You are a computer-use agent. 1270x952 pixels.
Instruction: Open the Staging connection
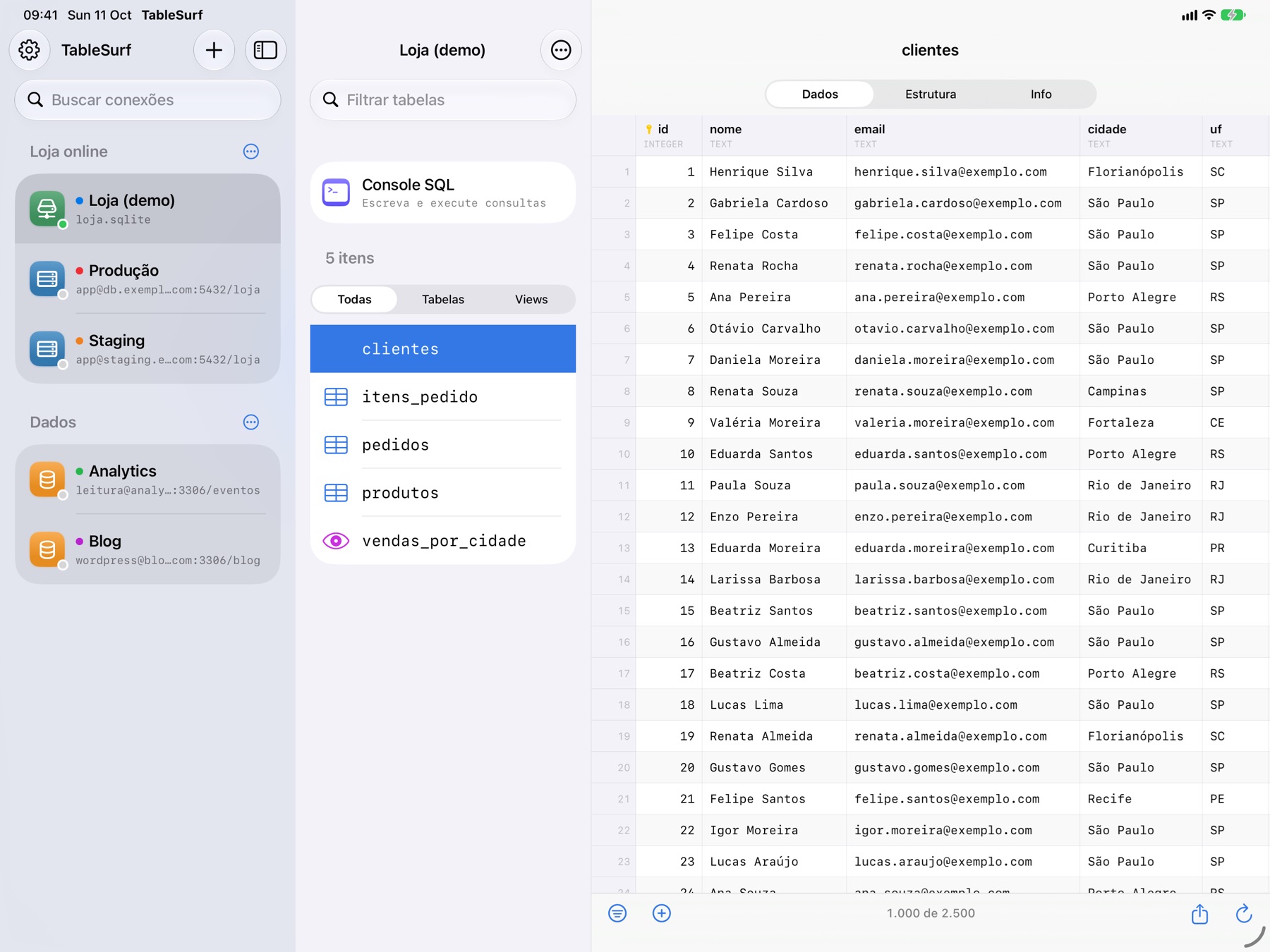pyautogui.click(x=148, y=349)
